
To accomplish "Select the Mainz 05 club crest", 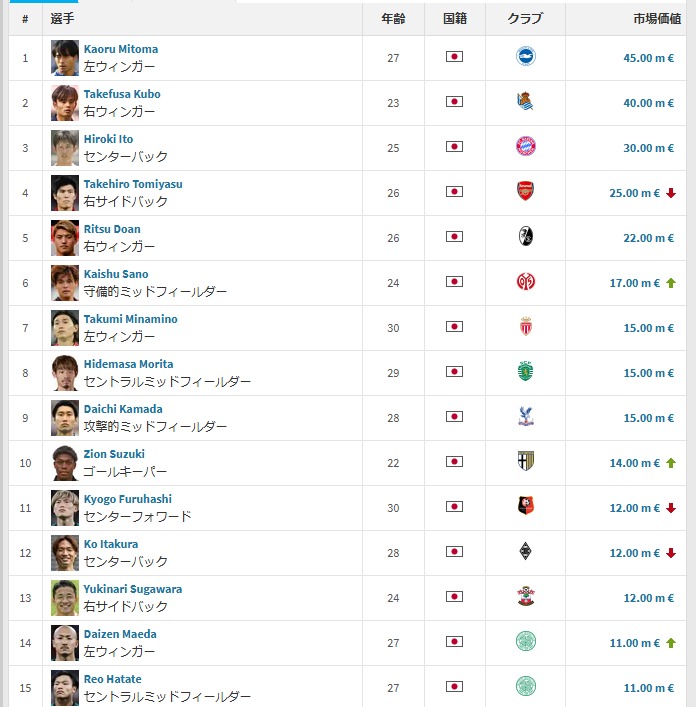I will pos(525,282).
